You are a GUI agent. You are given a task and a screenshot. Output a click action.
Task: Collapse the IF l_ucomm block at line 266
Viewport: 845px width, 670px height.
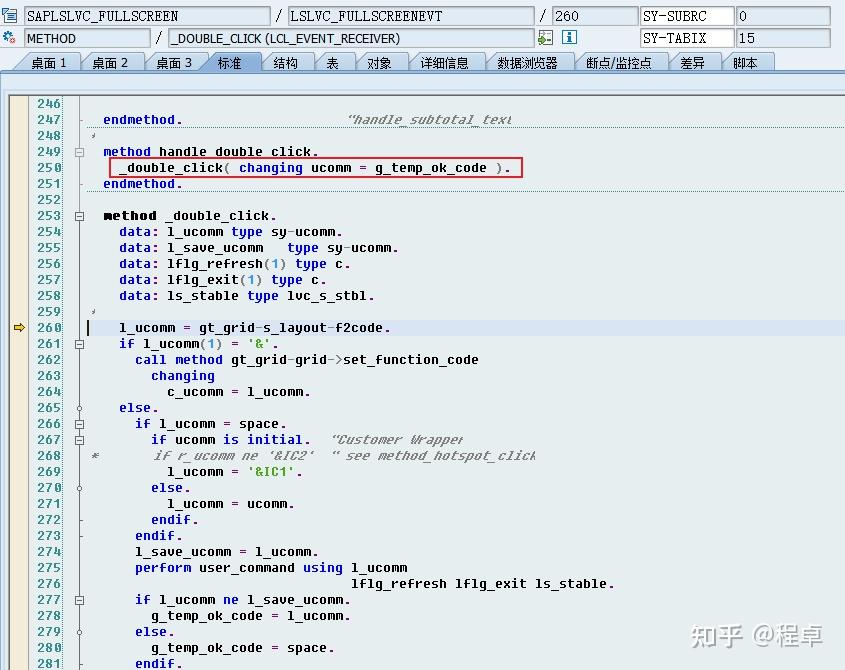(x=80, y=423)
